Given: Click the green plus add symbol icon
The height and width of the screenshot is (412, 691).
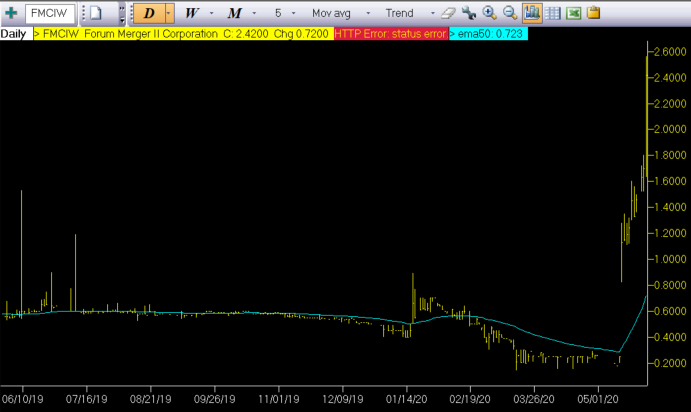Looking at the screenshot, I should coord(11,13).
